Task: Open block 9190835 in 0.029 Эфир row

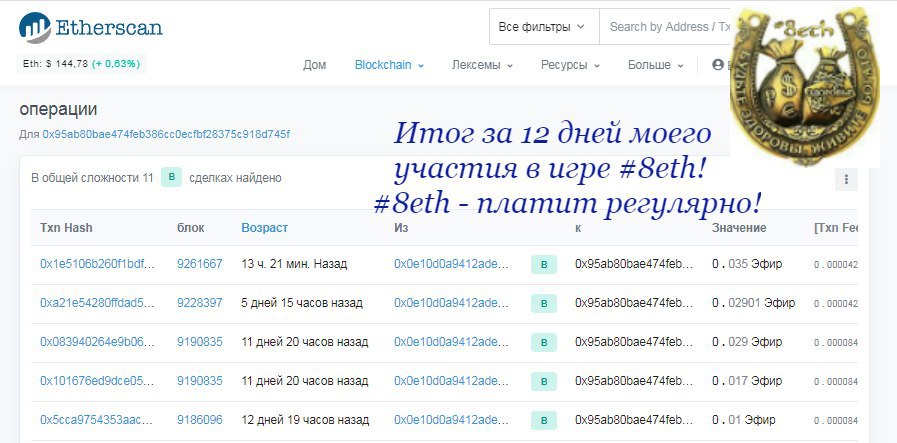Action: [200, 342]
